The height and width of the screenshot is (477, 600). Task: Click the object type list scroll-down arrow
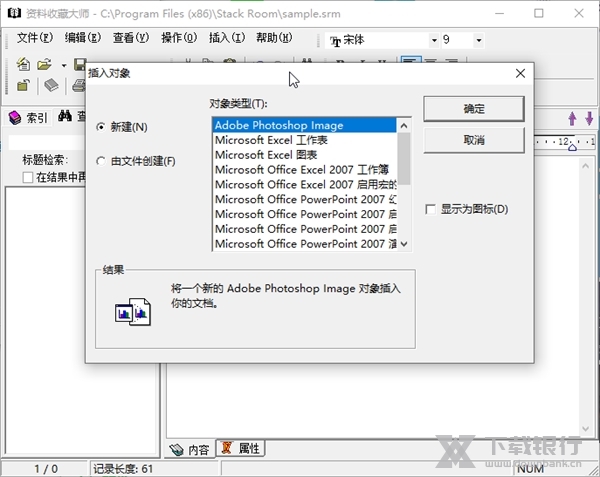[404, 244]
